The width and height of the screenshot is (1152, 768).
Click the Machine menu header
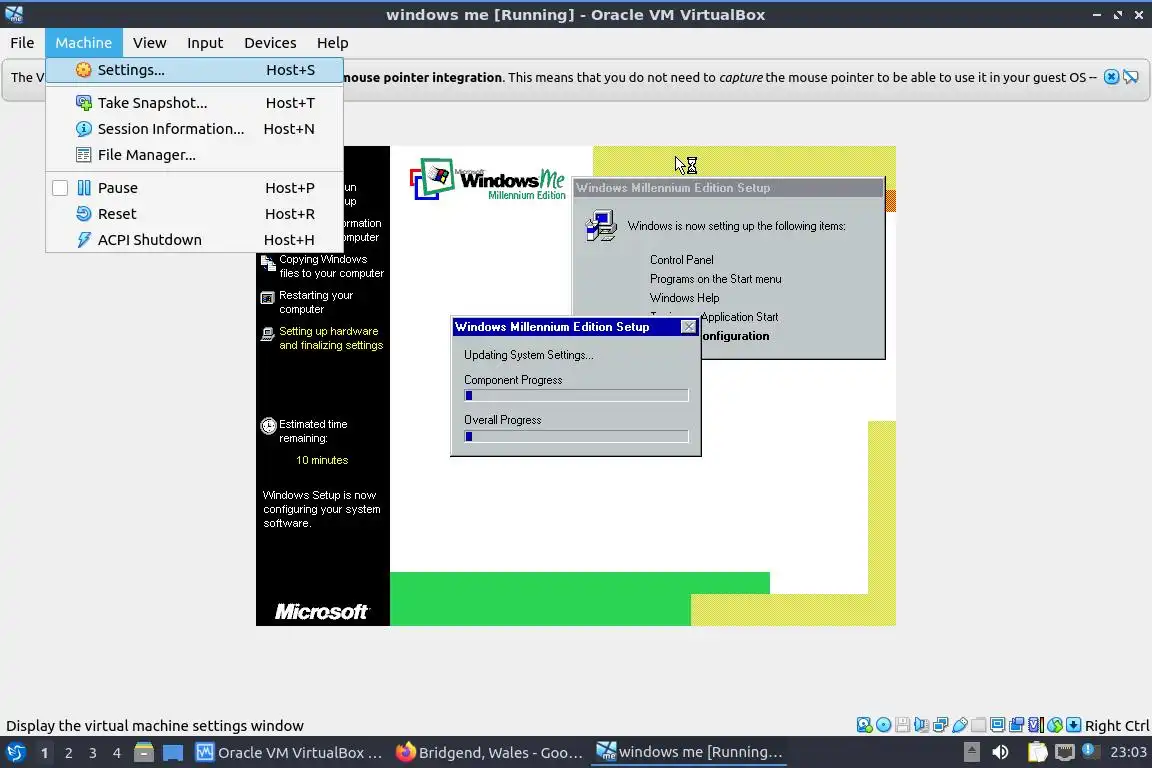(84, 43)
